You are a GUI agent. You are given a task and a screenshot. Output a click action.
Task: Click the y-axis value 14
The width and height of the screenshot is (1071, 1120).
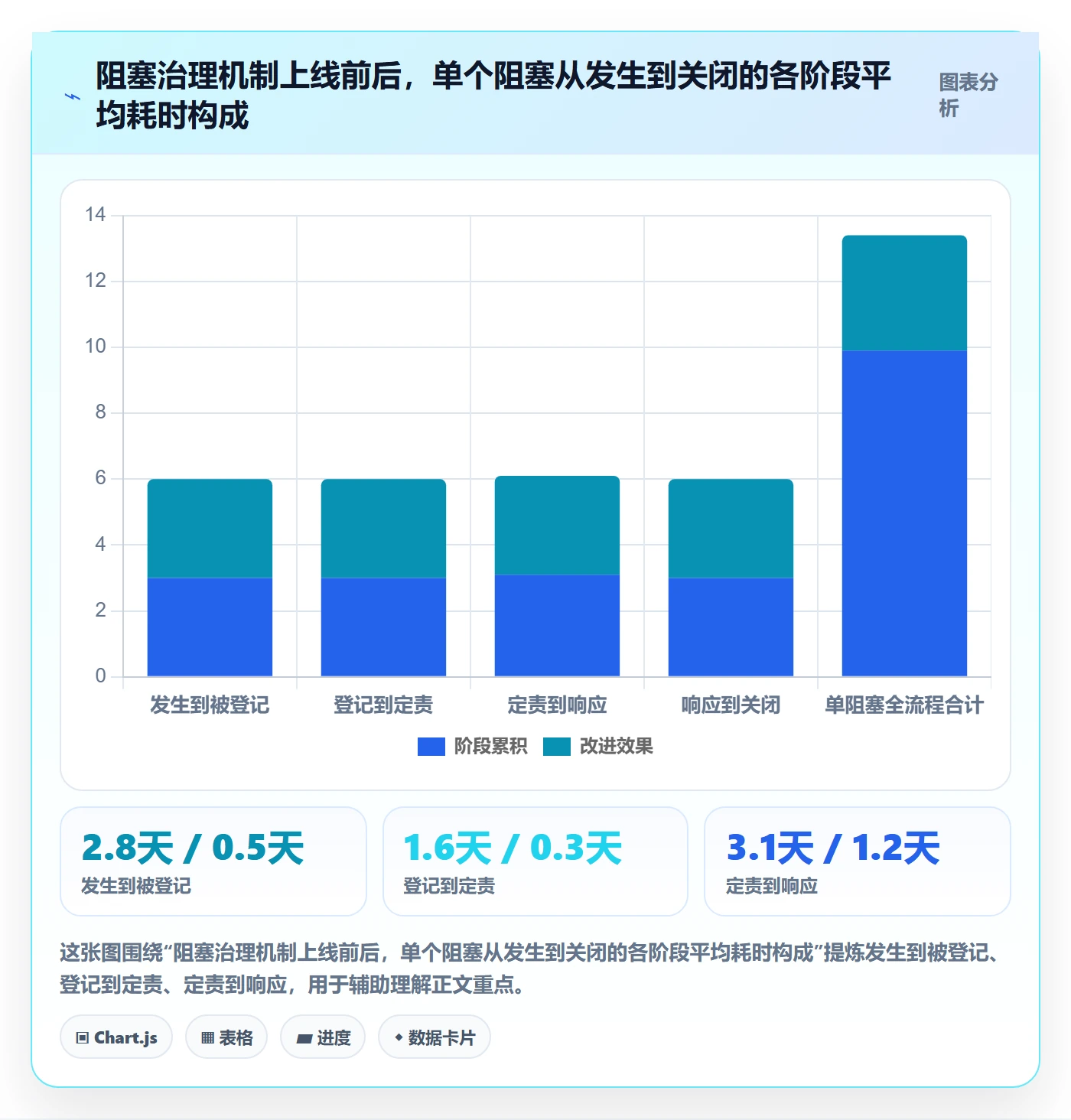pos(96,215)
